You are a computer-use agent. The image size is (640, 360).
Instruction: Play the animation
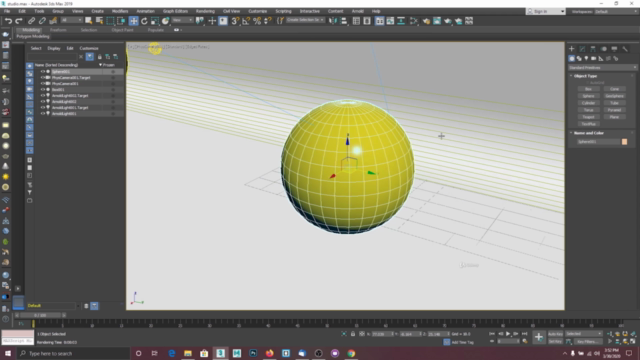[x=508, y=333]
